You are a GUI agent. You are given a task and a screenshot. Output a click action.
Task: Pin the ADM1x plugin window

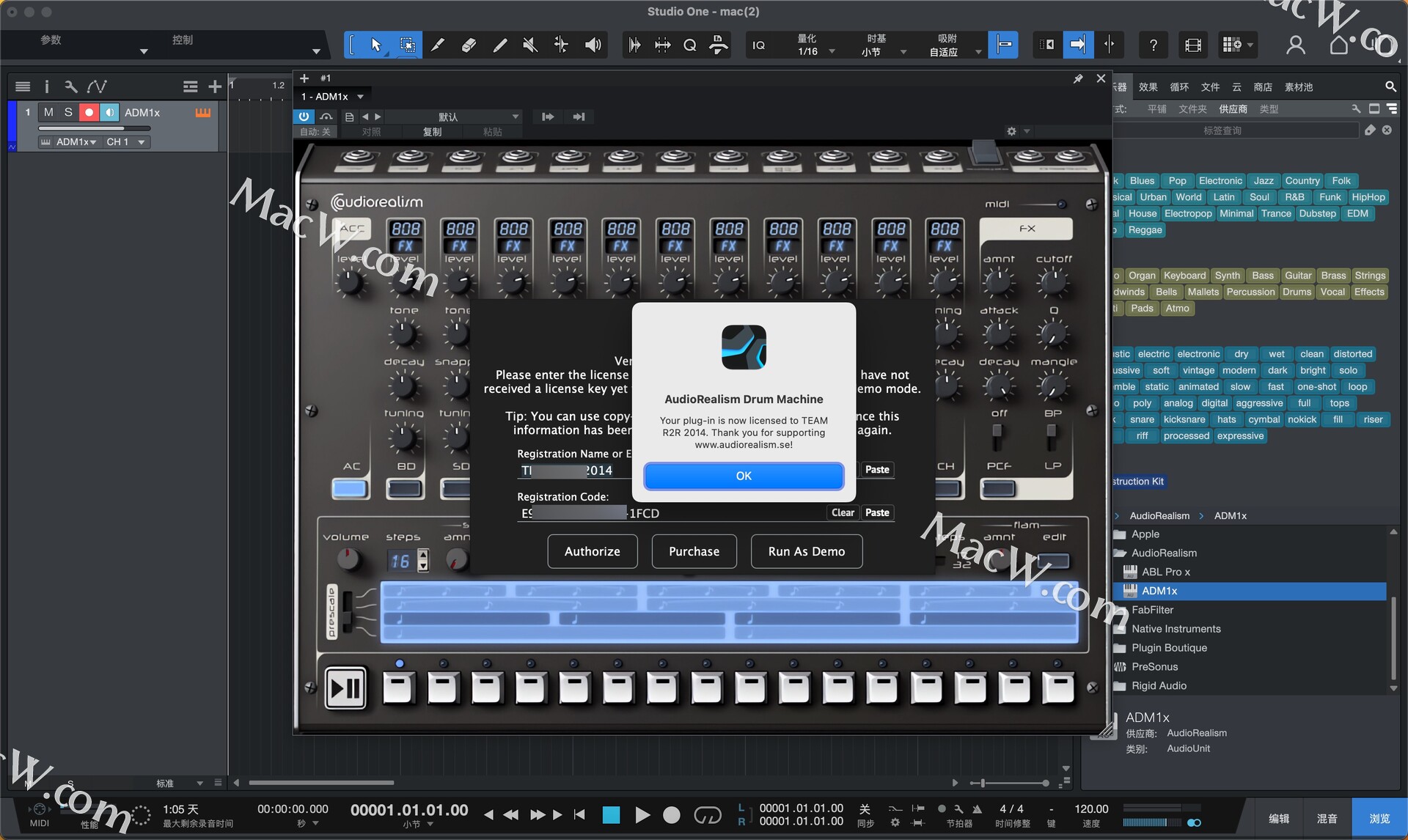coord(1078,78)
